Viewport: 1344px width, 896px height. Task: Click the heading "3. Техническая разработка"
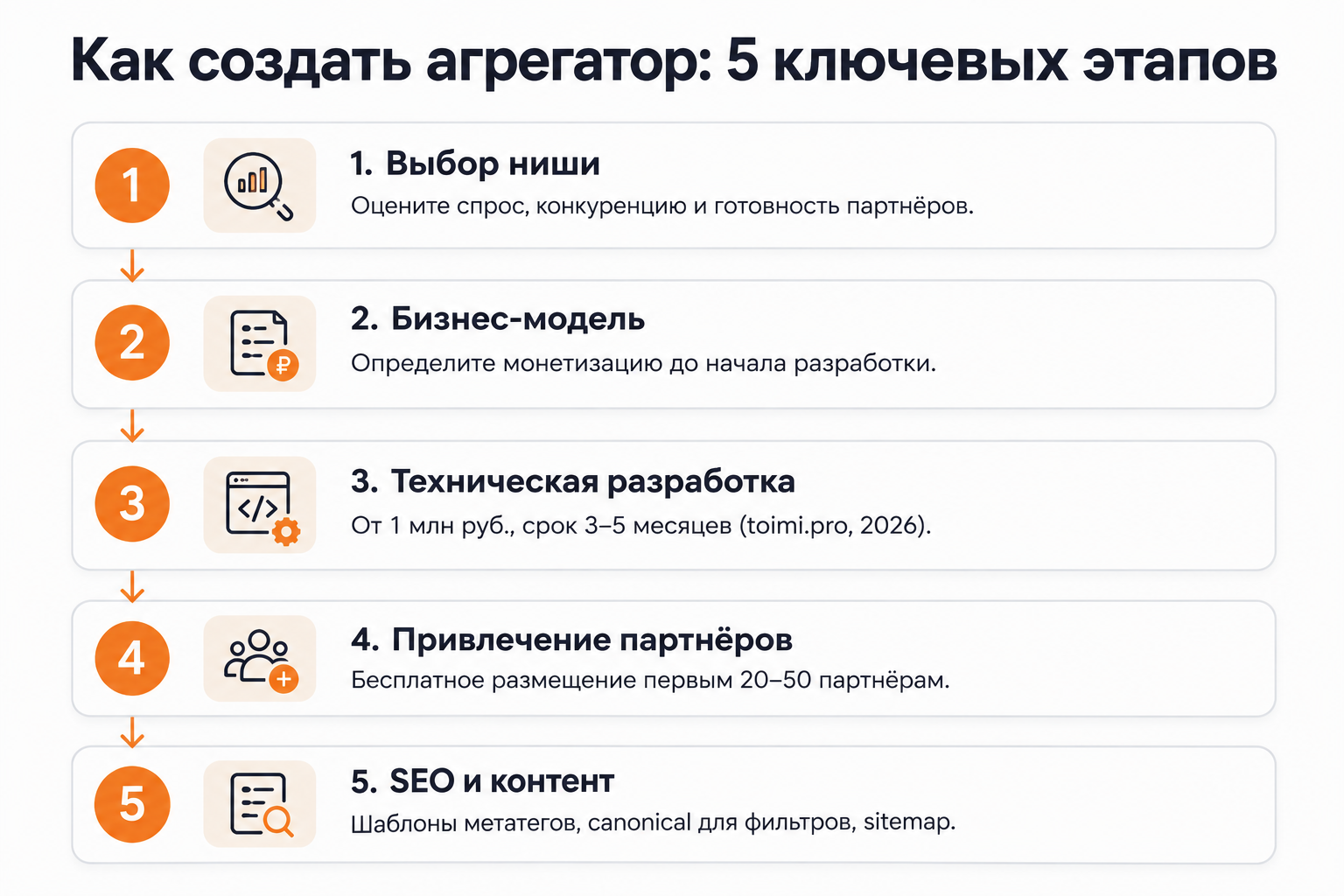pos(573,481)
